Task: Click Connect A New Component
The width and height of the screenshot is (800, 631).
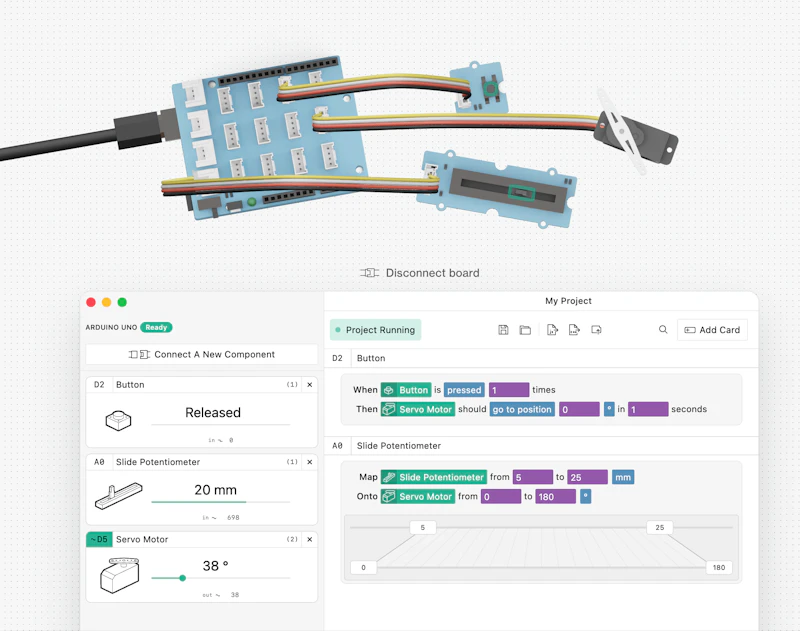Action: pos(202,355)
